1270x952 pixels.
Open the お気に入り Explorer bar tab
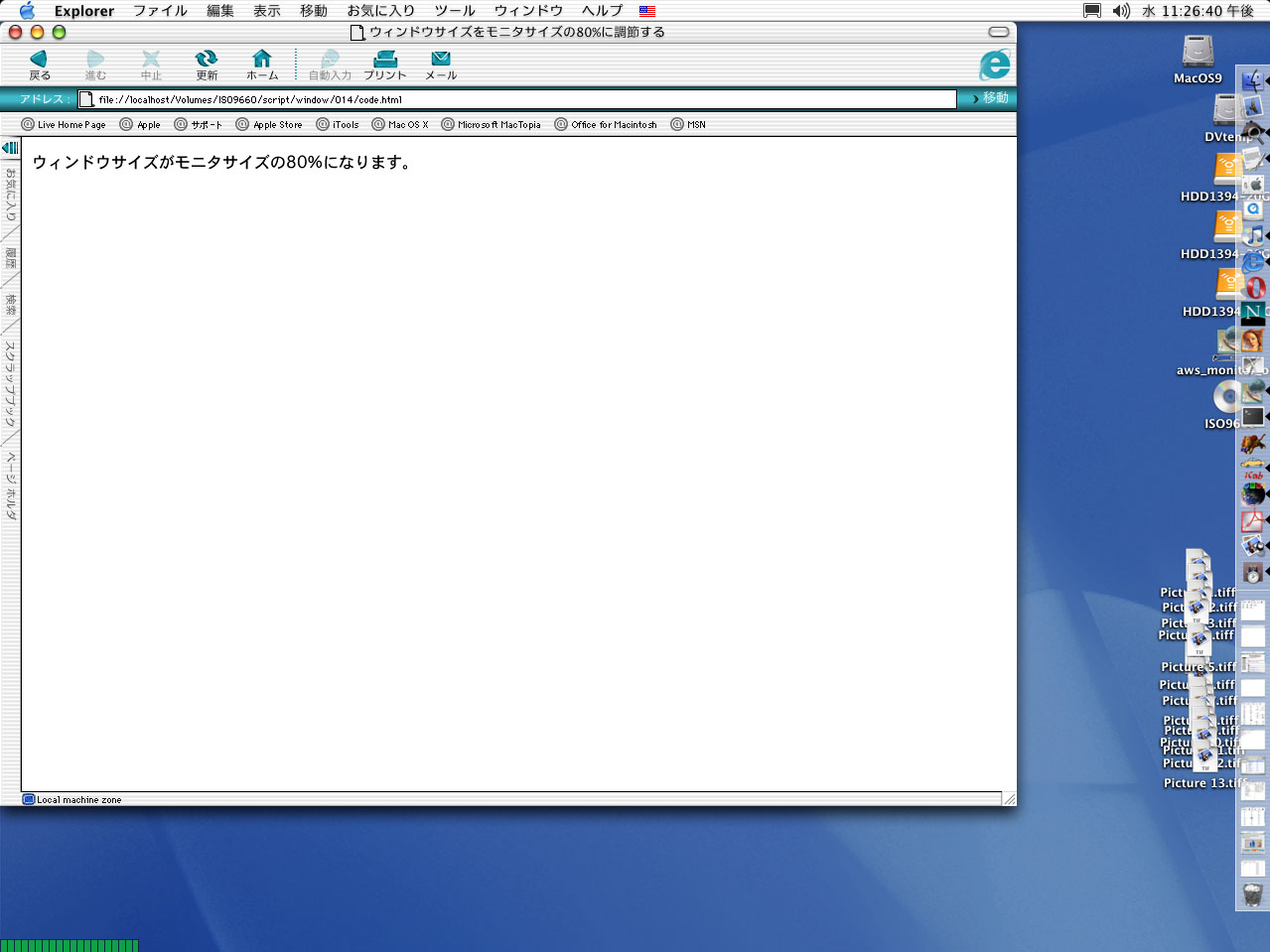coord(11,196)
